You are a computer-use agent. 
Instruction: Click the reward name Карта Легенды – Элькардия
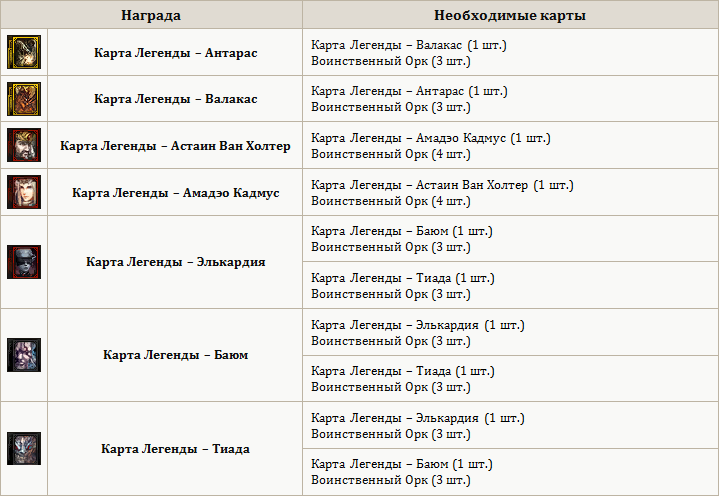point(176,262)
